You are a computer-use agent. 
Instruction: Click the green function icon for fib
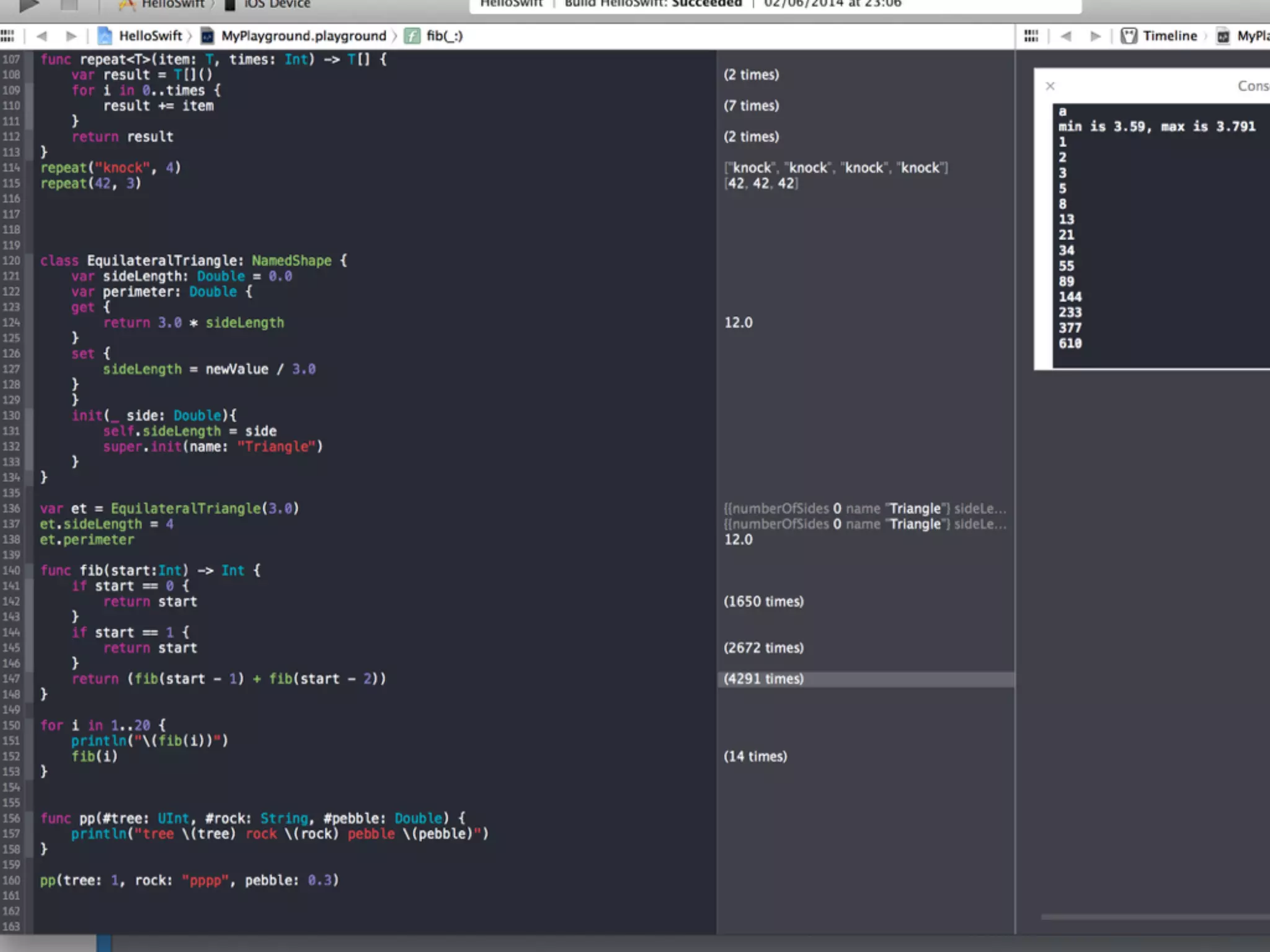(x=412, y=36)
